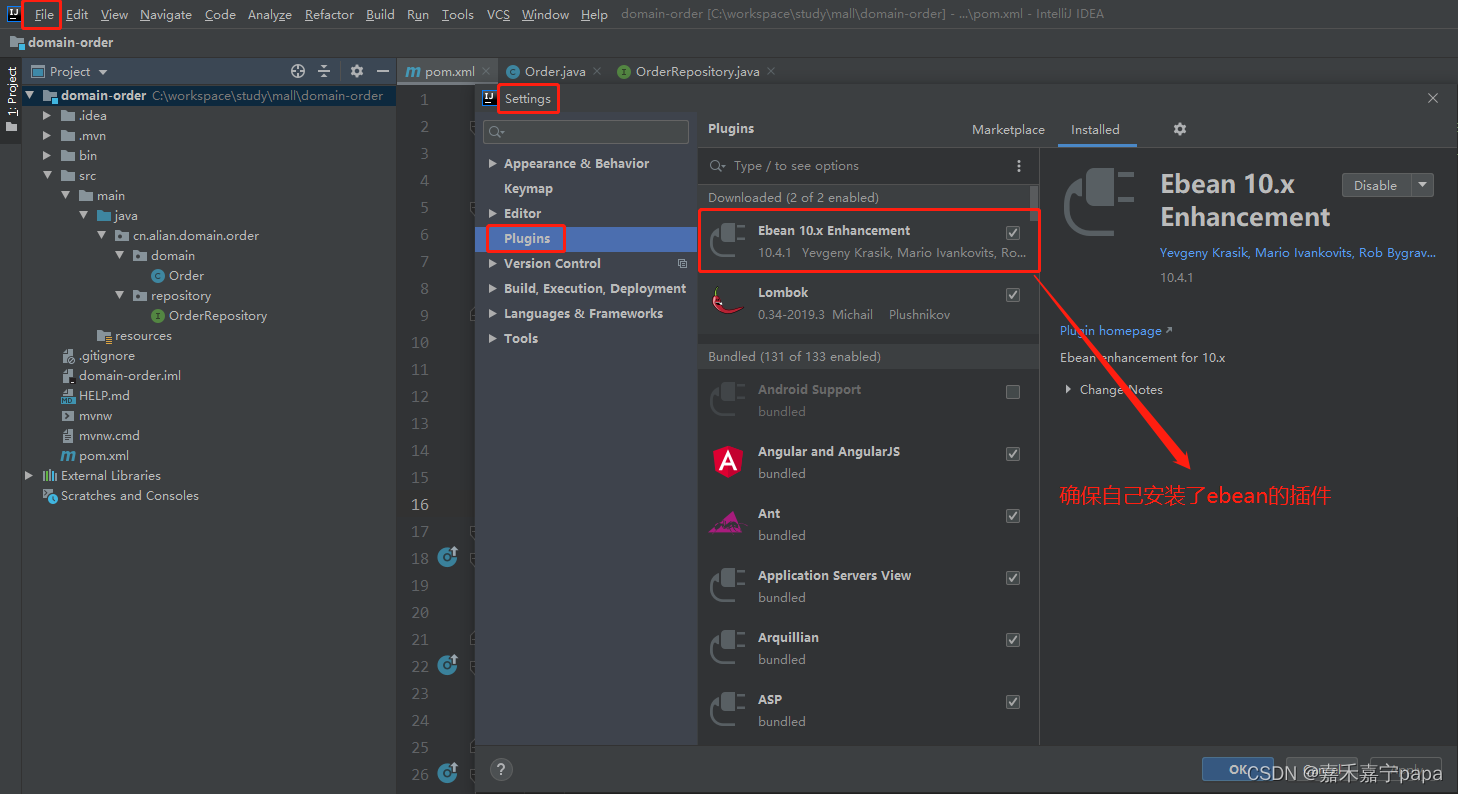Click the Angular and AngularJS logo icon

(x=727, y=462)
